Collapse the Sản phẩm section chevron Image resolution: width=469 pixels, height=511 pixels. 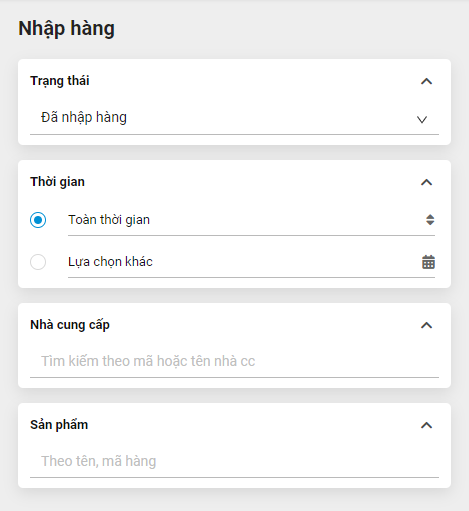pyautogui.click(x=426, y=425)
